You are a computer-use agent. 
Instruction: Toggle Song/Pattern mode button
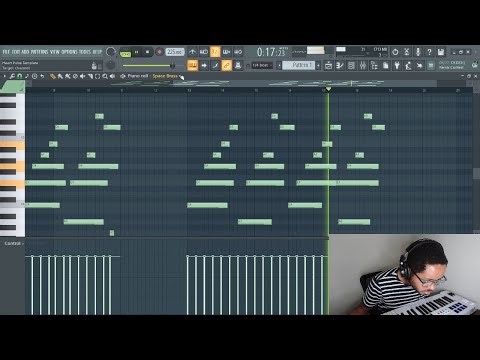[x=125, y=53]
